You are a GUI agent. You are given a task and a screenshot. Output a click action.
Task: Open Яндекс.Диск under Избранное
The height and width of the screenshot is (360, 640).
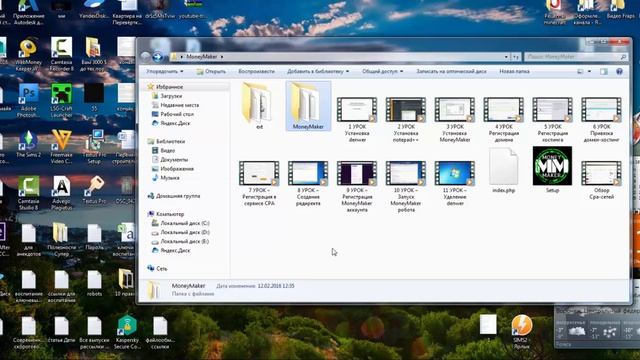[175, 123]
